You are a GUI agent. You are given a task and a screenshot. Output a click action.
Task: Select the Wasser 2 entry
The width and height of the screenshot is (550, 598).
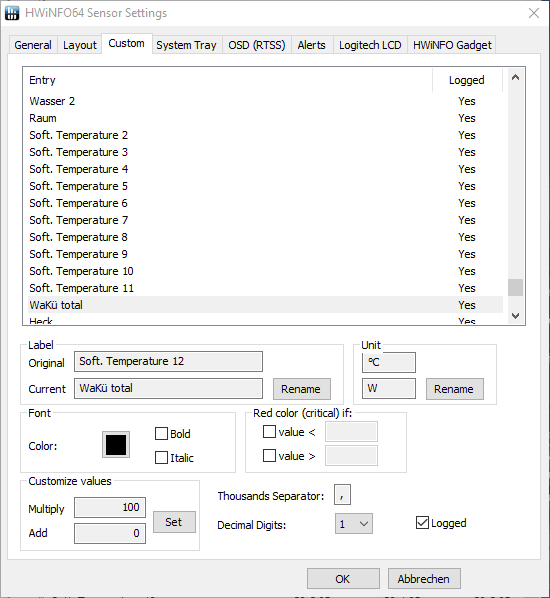point(265,101)
